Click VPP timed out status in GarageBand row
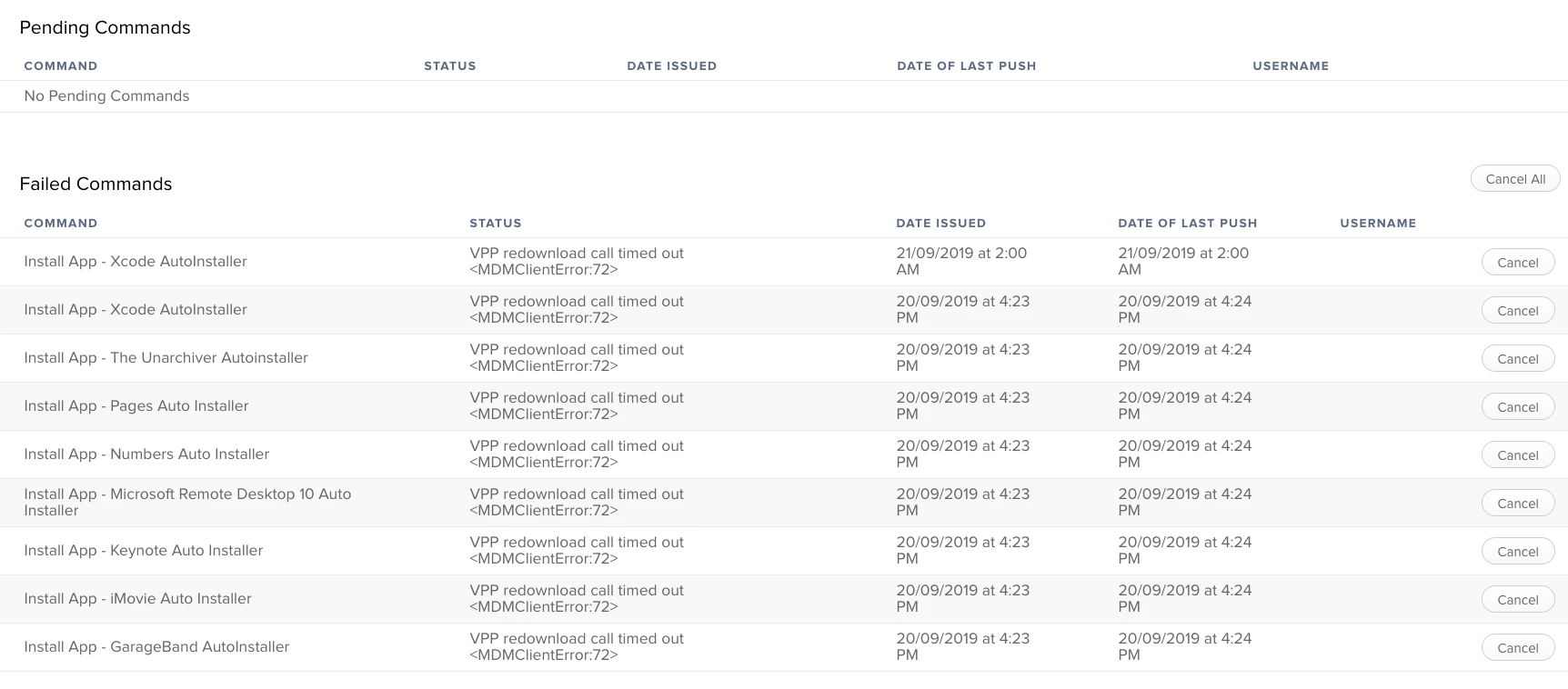 click(577, 647)
